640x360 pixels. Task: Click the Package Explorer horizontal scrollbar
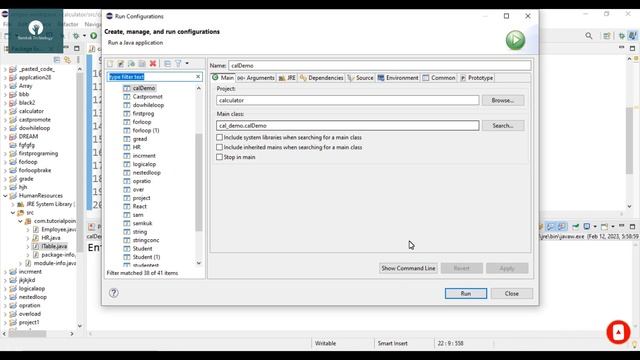[28, 334]
